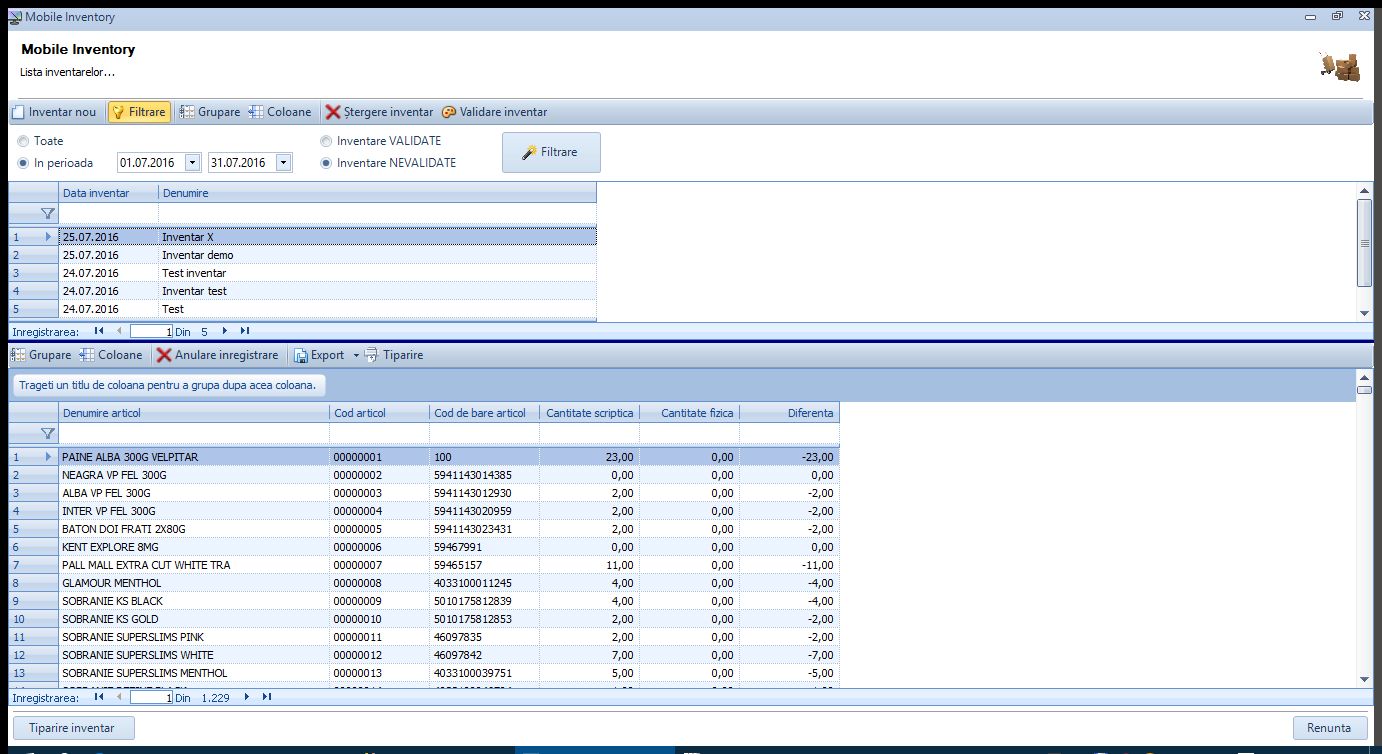The height and width of the screenshot is (754, 1382).
Task: Click Grupare in the top toolbar
Action: pyautogui.click(x=210, y=112)
